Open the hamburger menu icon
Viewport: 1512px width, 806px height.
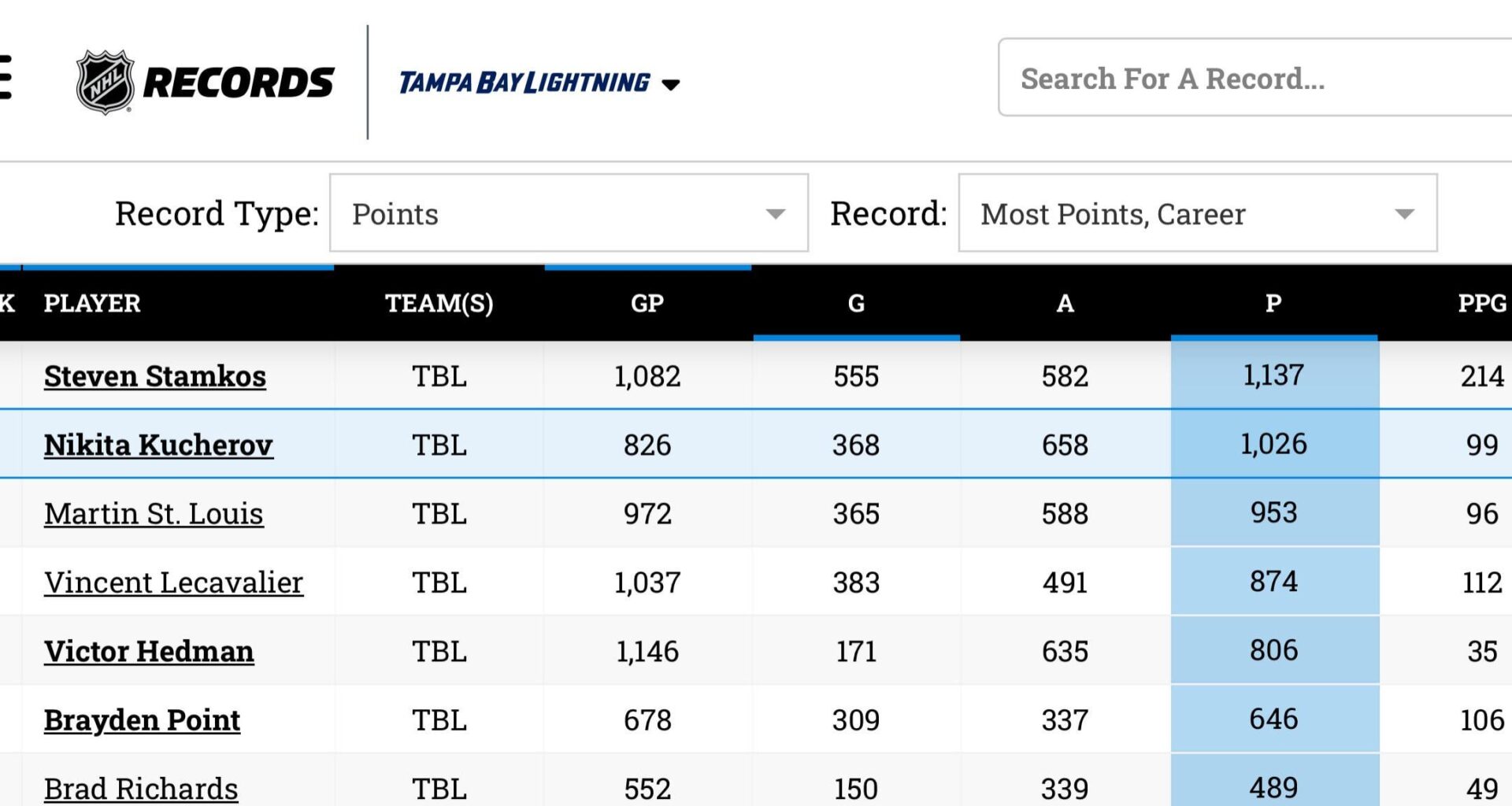point(5,77)
